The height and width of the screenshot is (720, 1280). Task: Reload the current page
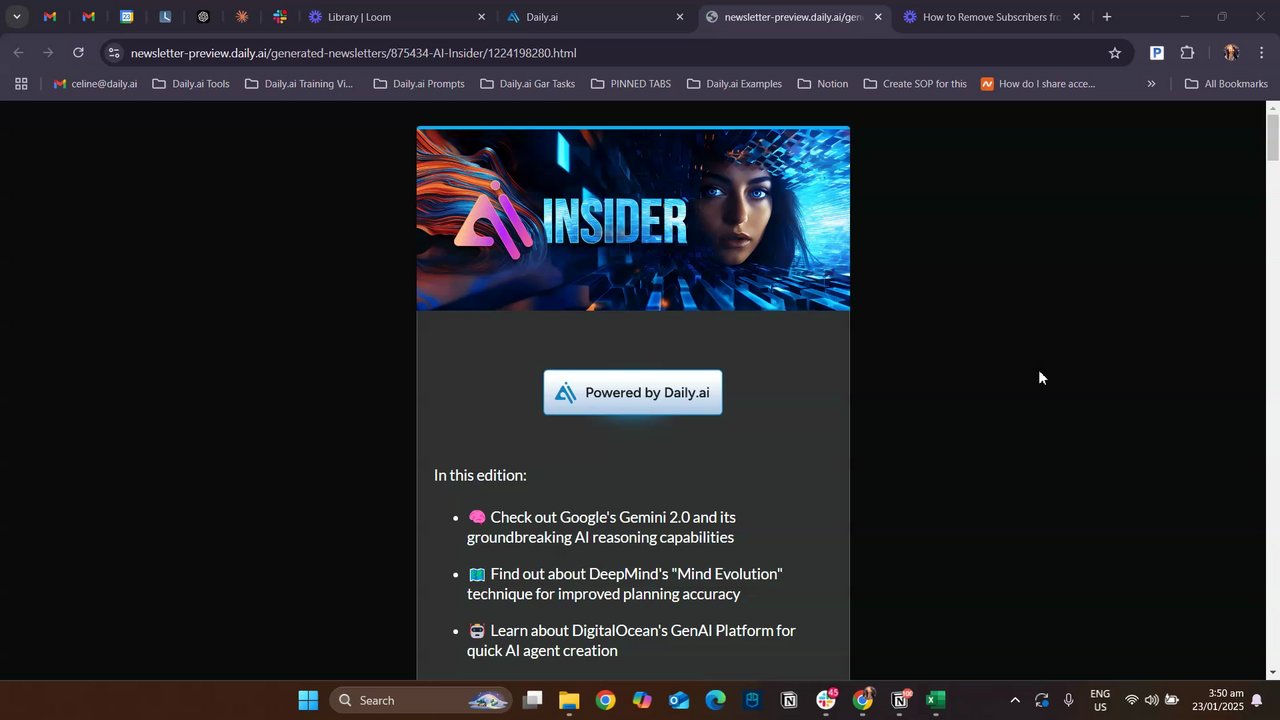click(x=78, y=53)
